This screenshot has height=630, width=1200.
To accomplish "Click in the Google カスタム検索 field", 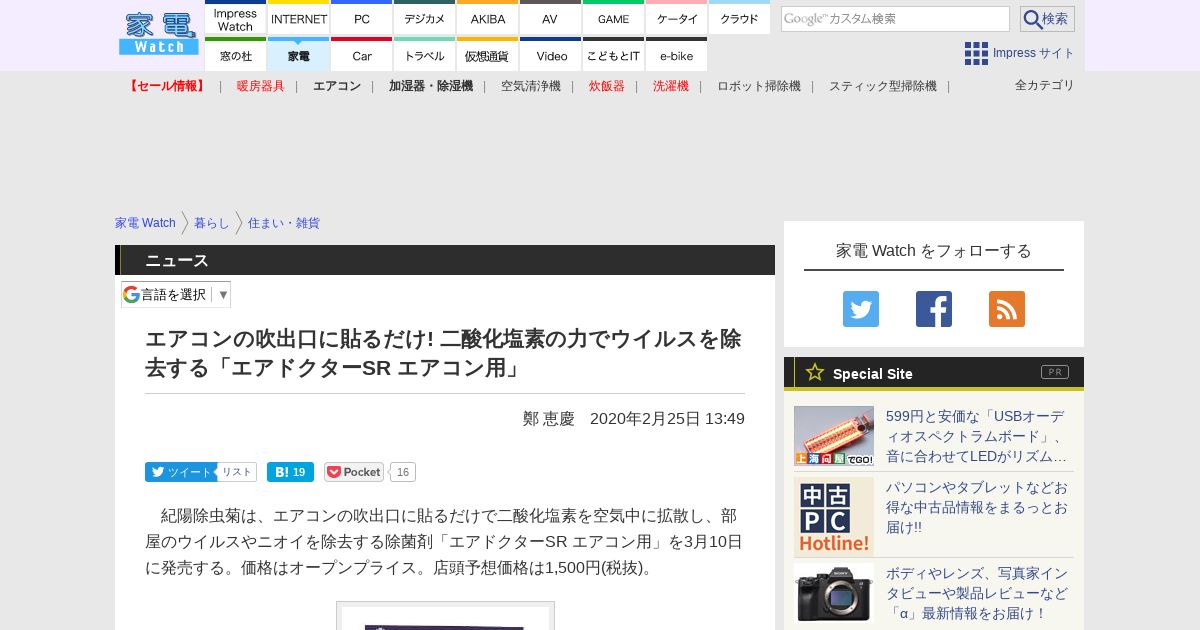I will pos(895,19).
